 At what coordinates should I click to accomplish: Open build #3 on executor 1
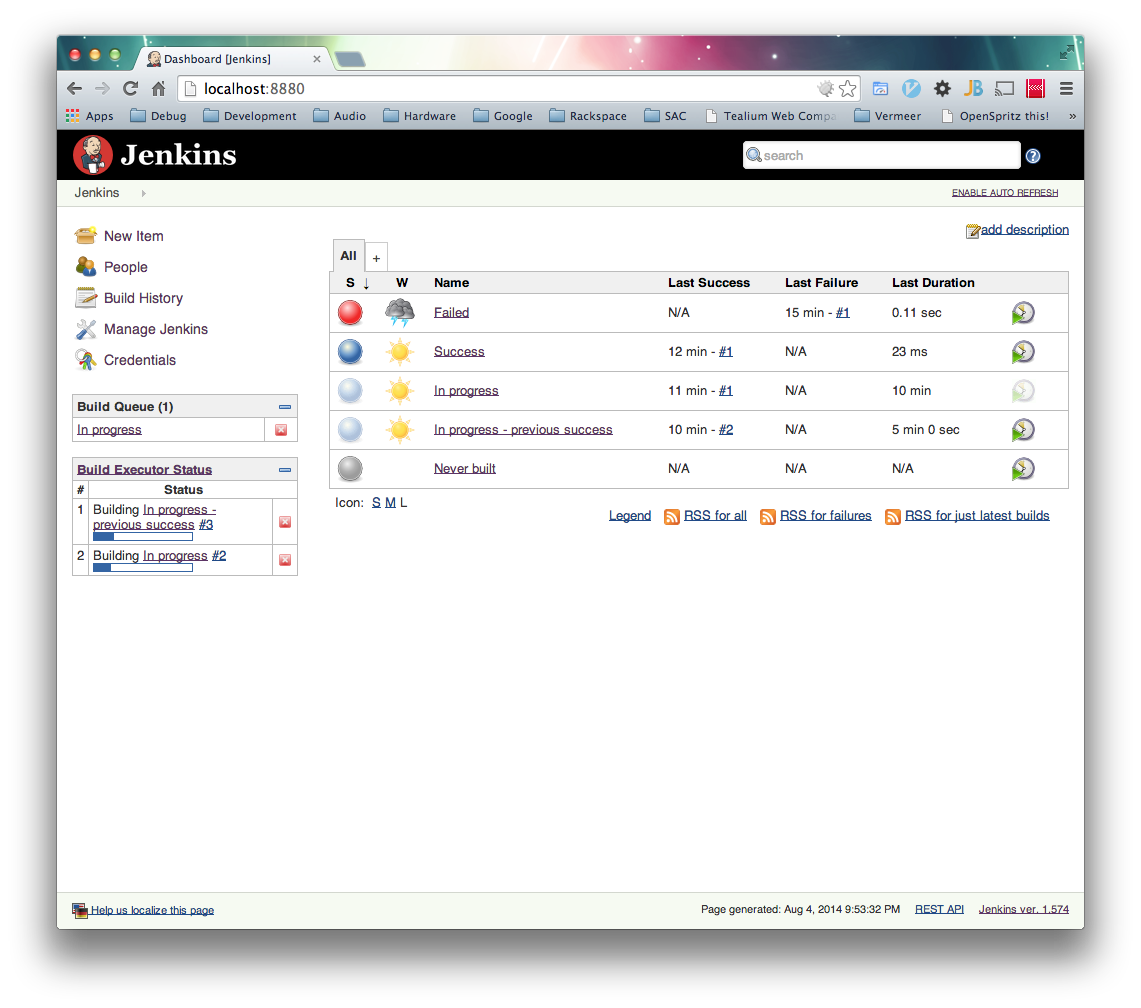point(206,524)
